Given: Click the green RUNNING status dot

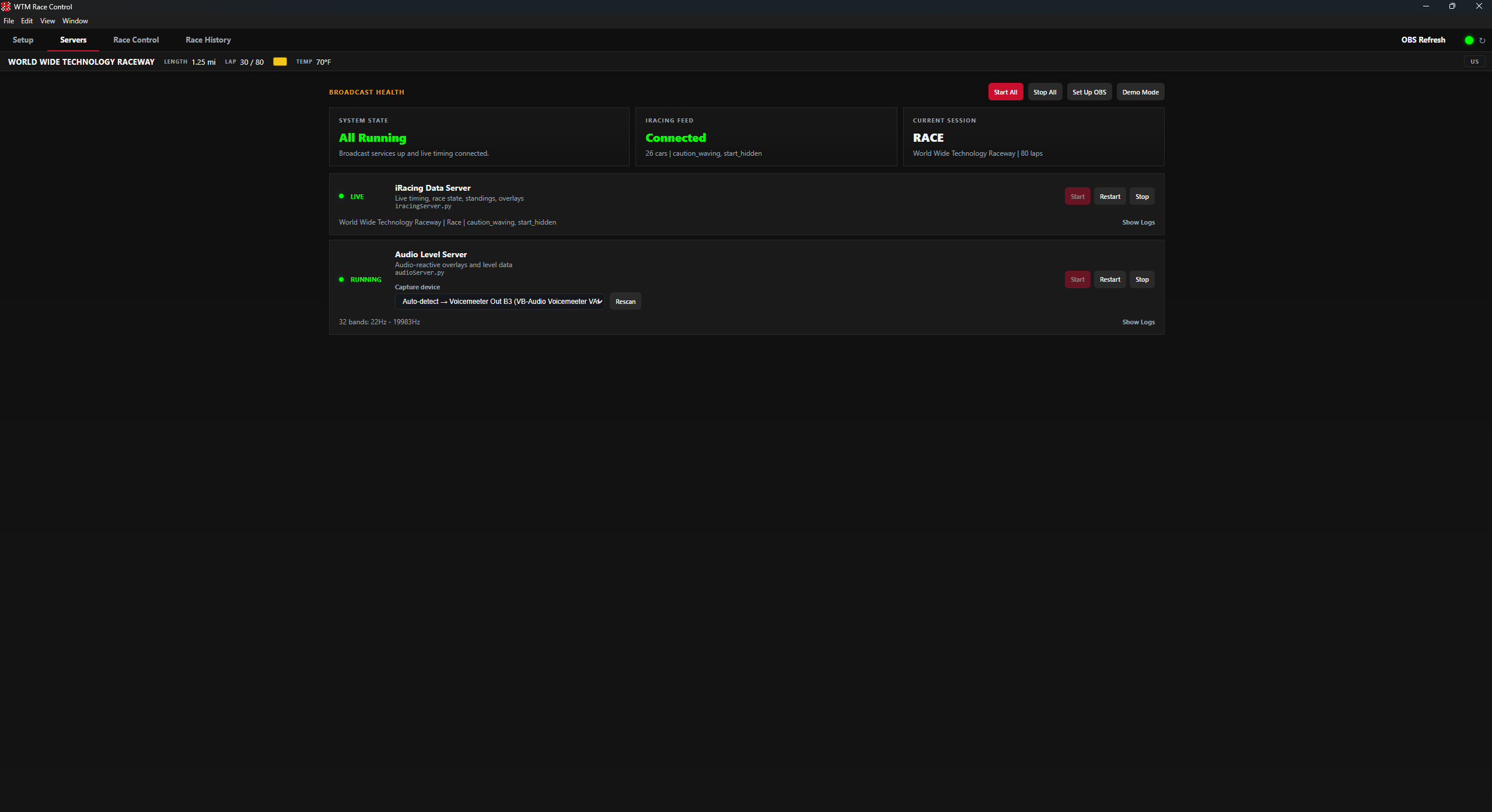Looking at the screenshot, I should pos(341,279).
